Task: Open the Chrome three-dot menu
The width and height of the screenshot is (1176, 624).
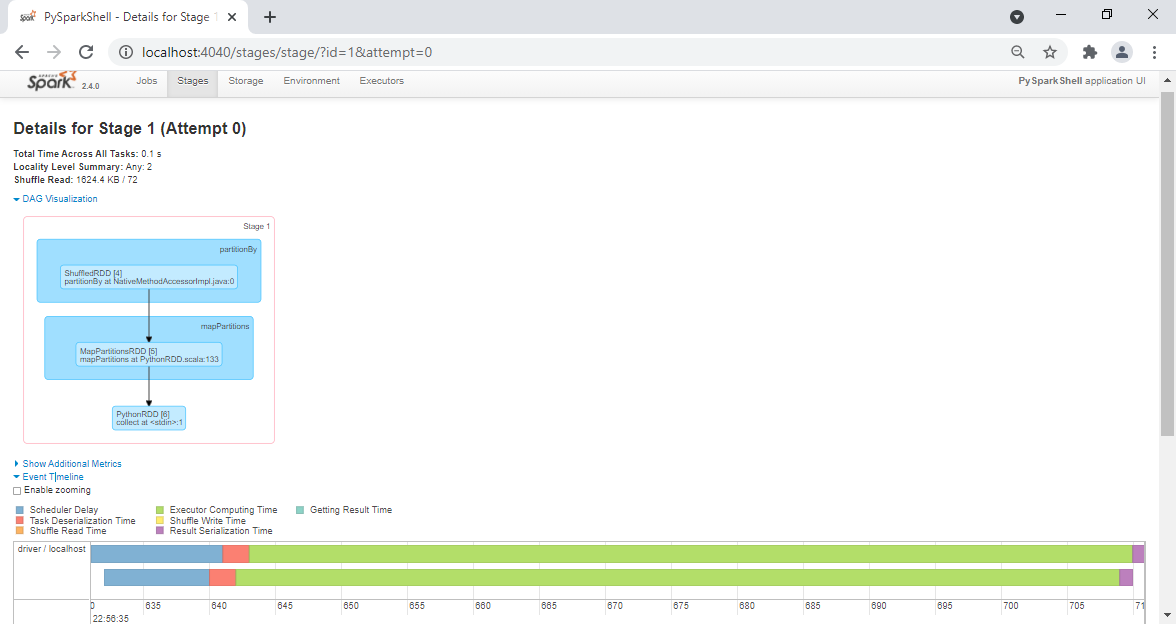Action: point(1155,52)
